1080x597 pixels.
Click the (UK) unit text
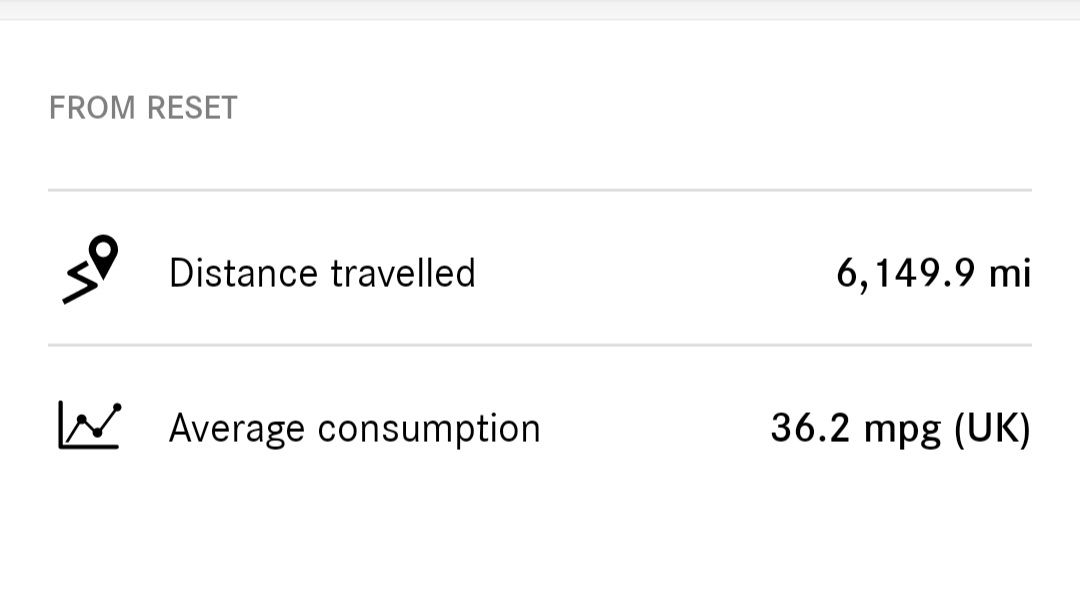(993, 428)
